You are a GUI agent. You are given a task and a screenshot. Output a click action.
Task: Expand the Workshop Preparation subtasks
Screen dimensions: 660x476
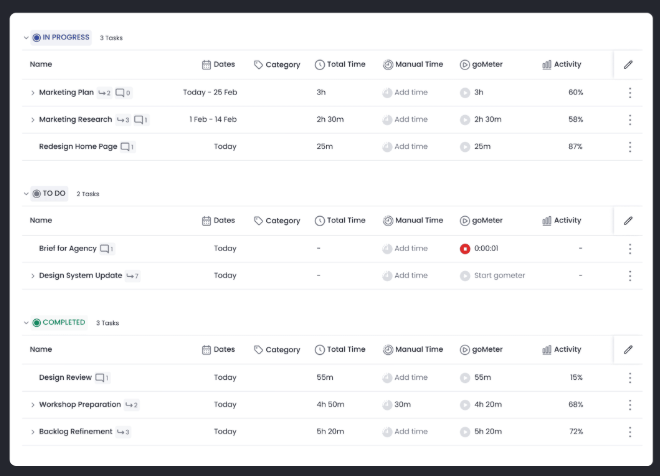coord(32,405)
